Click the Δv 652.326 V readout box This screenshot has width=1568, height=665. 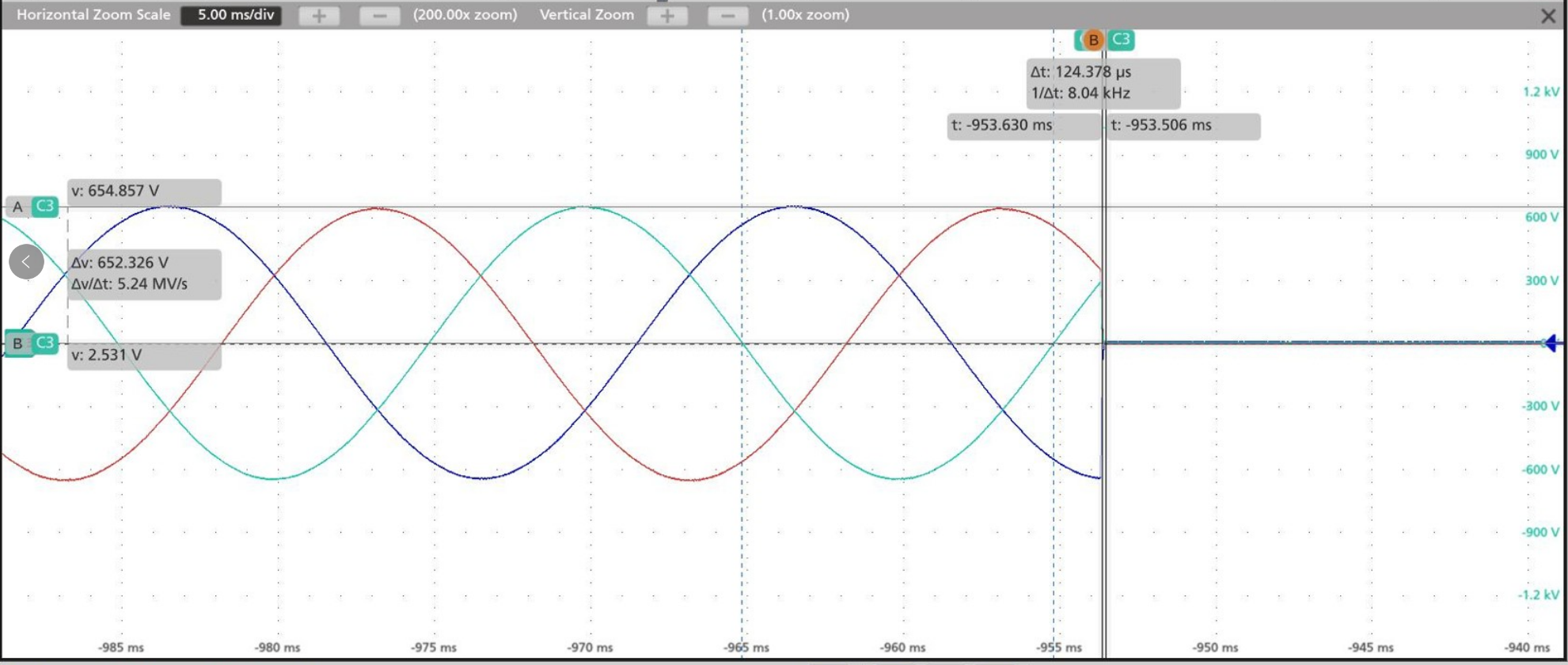coord(144,274)
